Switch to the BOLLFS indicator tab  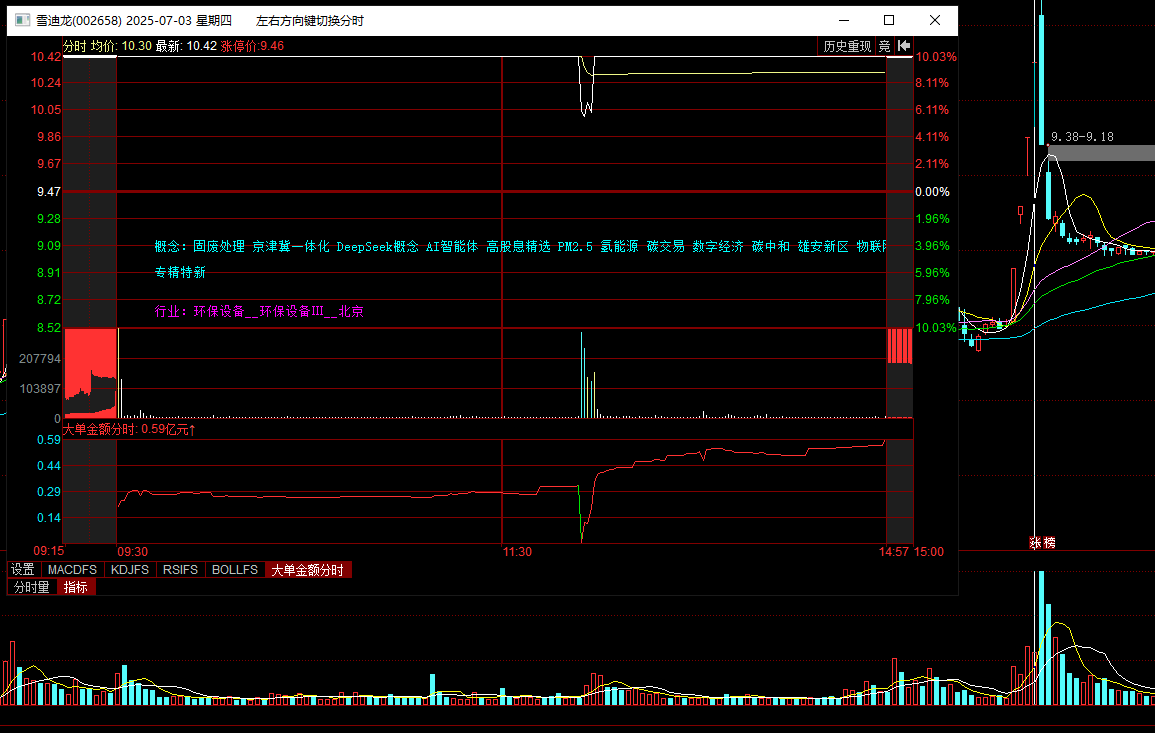pos(235,569)
